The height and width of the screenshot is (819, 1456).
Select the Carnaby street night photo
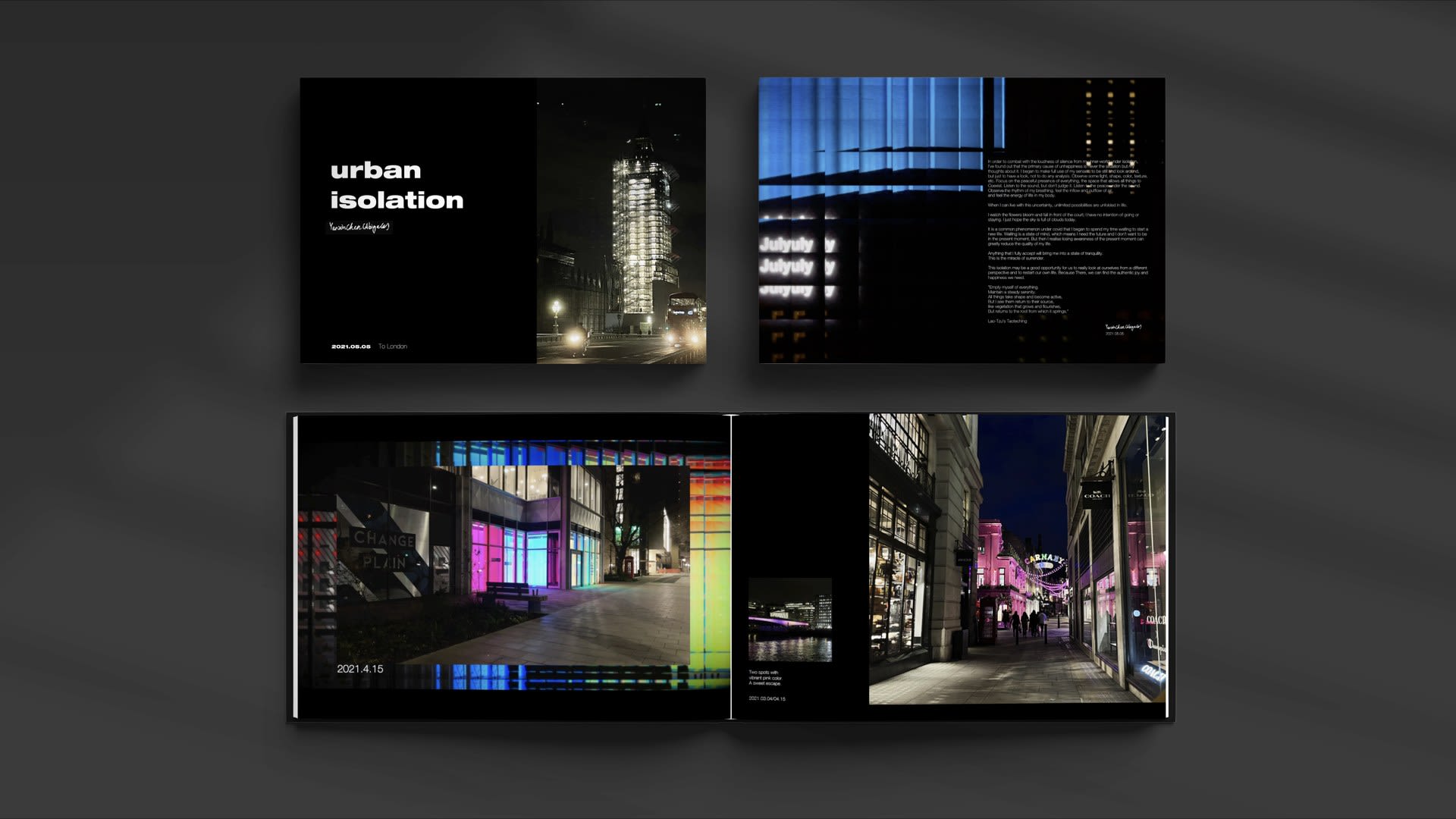point(1017,559)
